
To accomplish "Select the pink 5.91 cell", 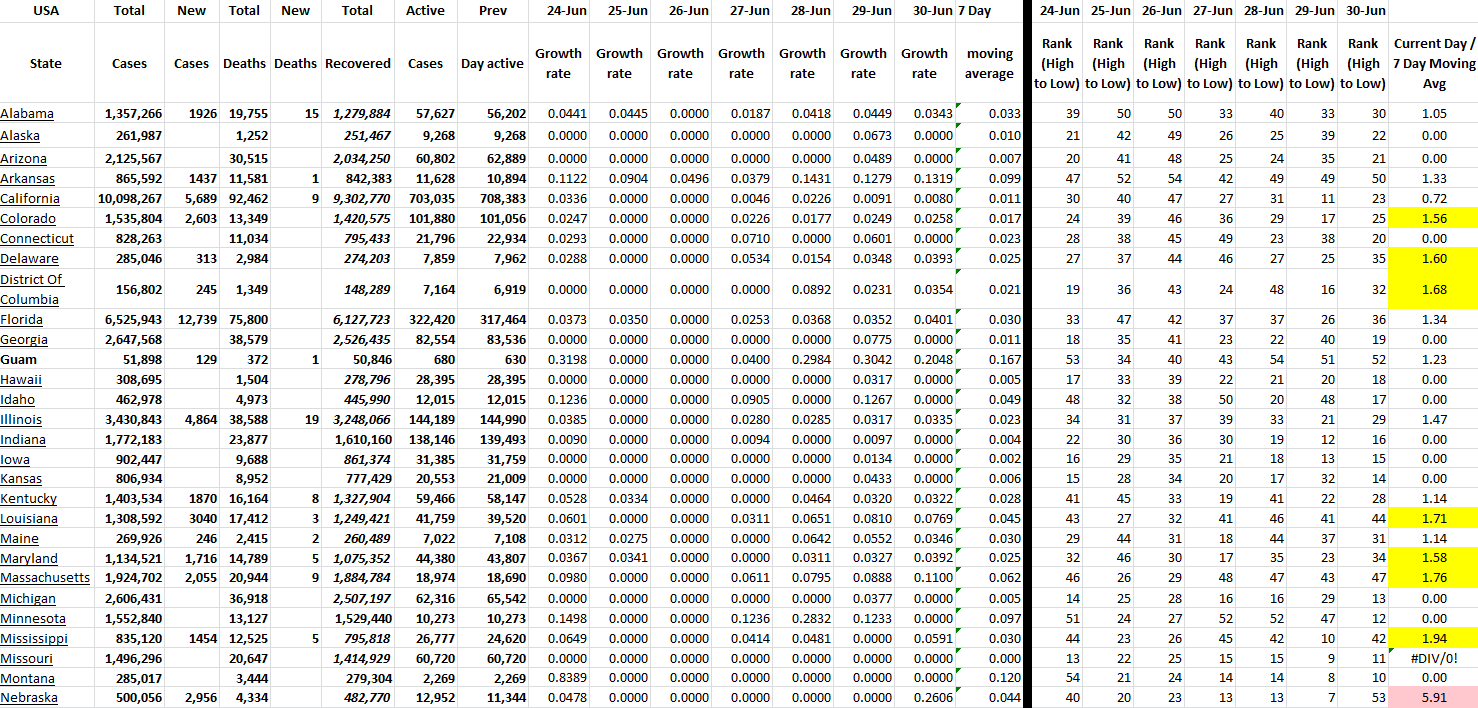I will (x=1433, y=698).
